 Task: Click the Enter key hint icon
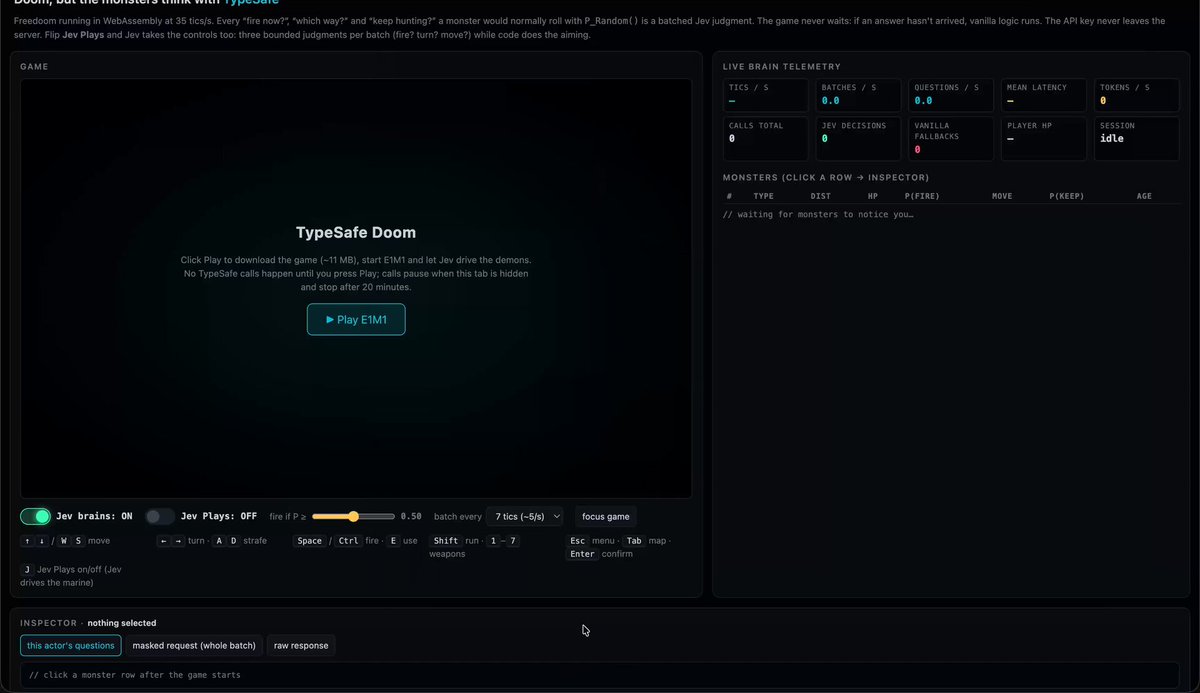[x=582, y=553]
